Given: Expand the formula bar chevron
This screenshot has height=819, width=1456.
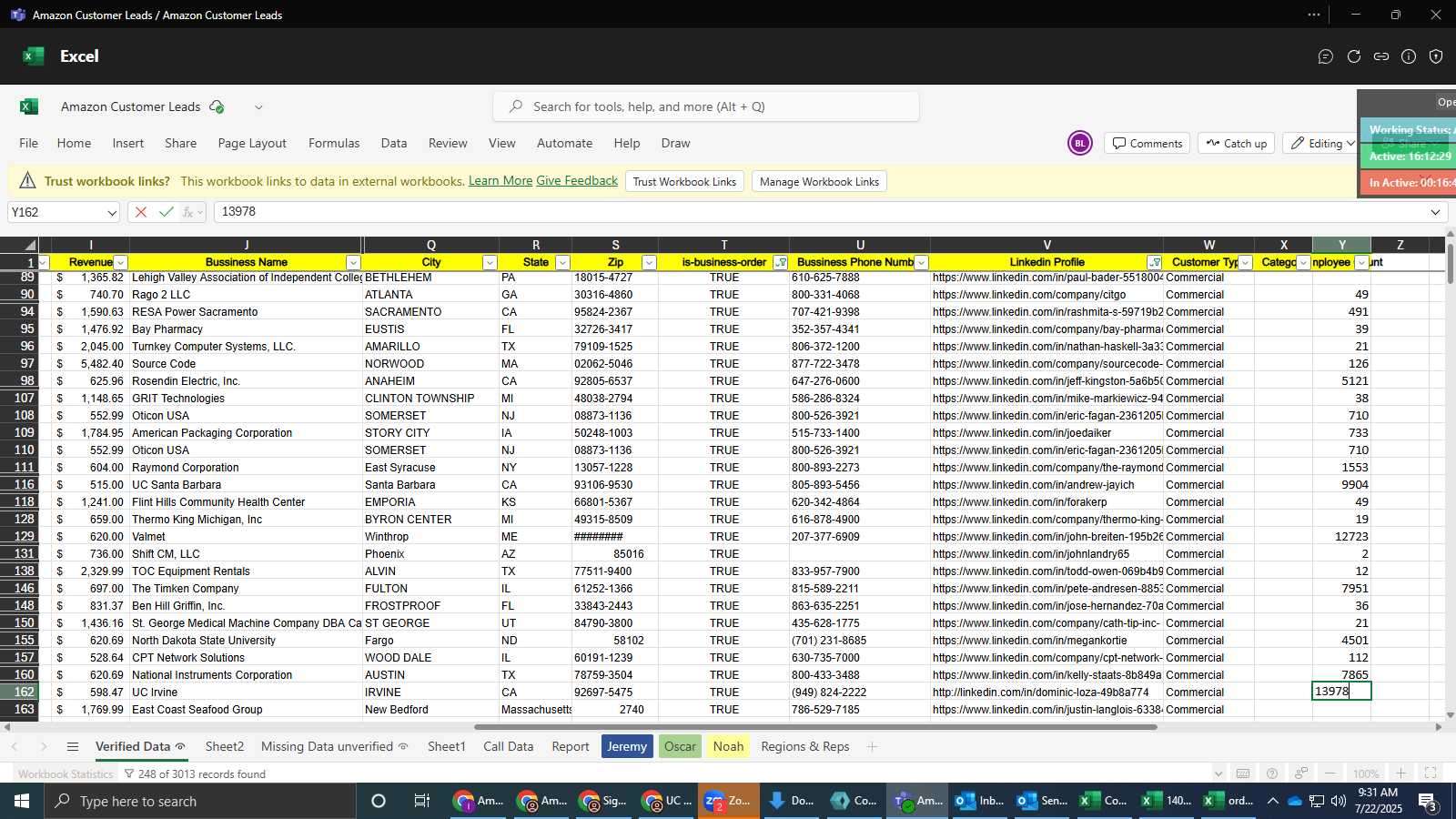Looking at the screenshot, I should 1436,212.
